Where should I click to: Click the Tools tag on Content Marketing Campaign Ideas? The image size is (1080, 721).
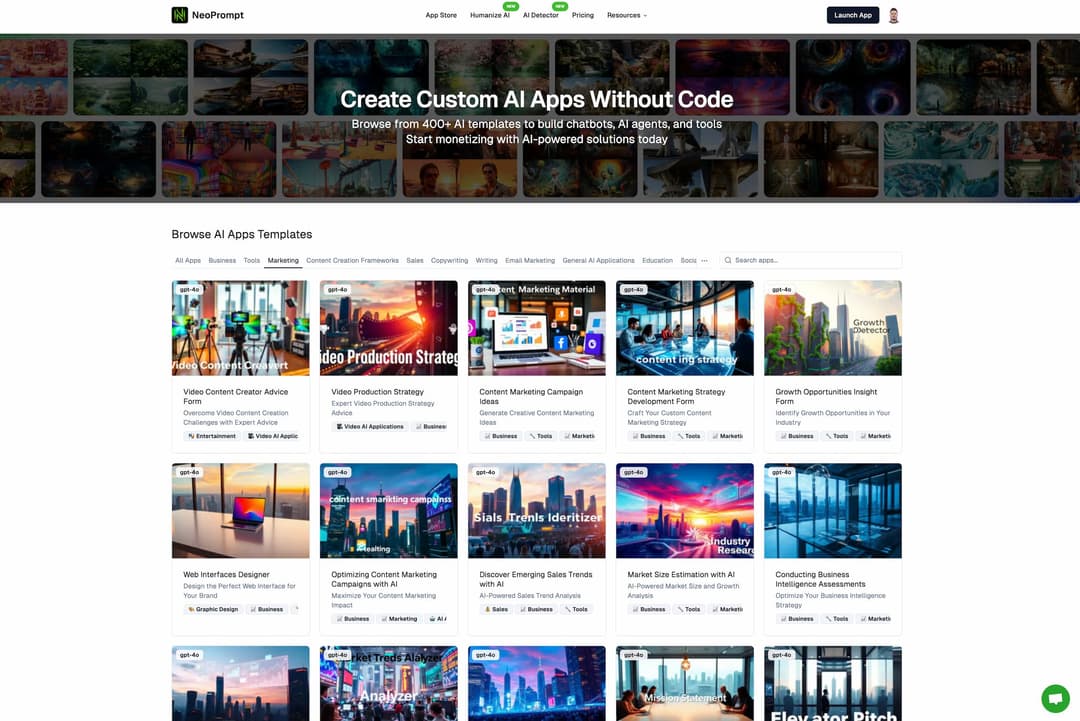(x=540, y=435)
